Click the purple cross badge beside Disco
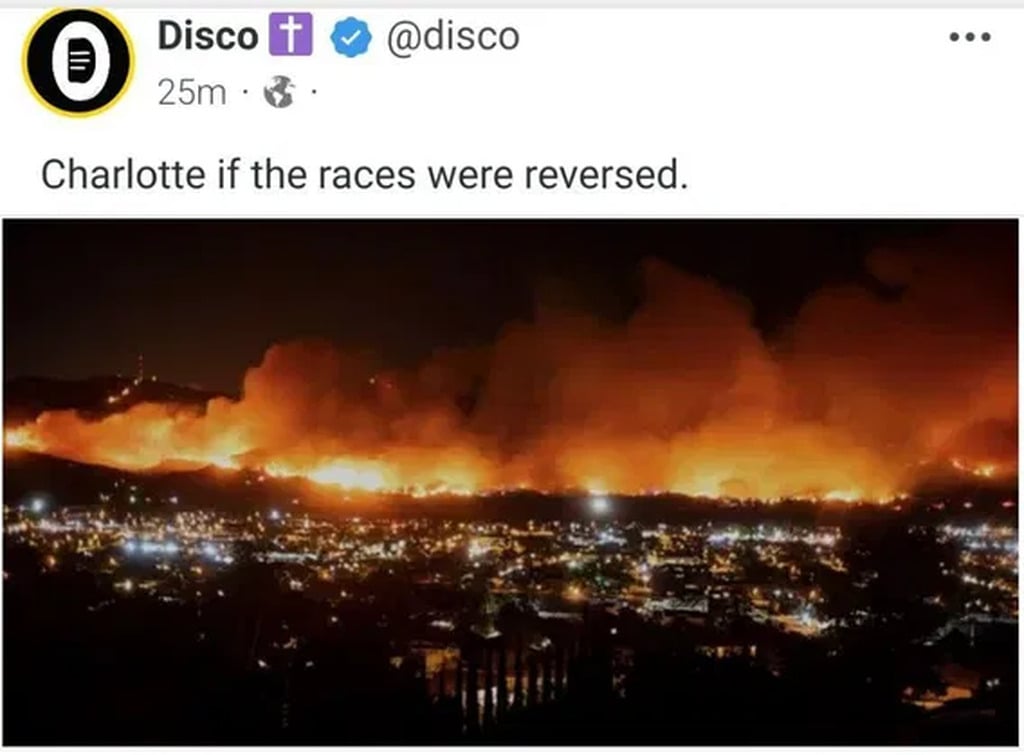This screenshot has height=755, width=1024. coord(291,35)
